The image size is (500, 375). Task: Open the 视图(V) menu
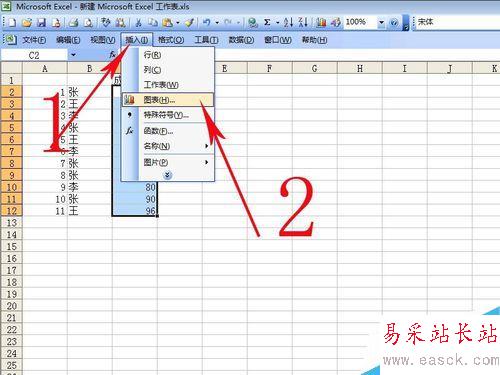tap(103, 40)
